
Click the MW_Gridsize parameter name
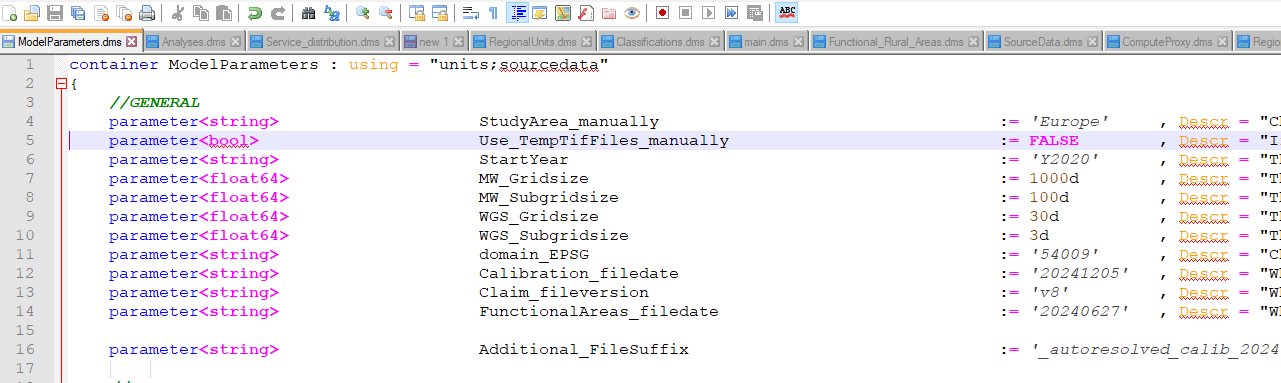(534, 179)
